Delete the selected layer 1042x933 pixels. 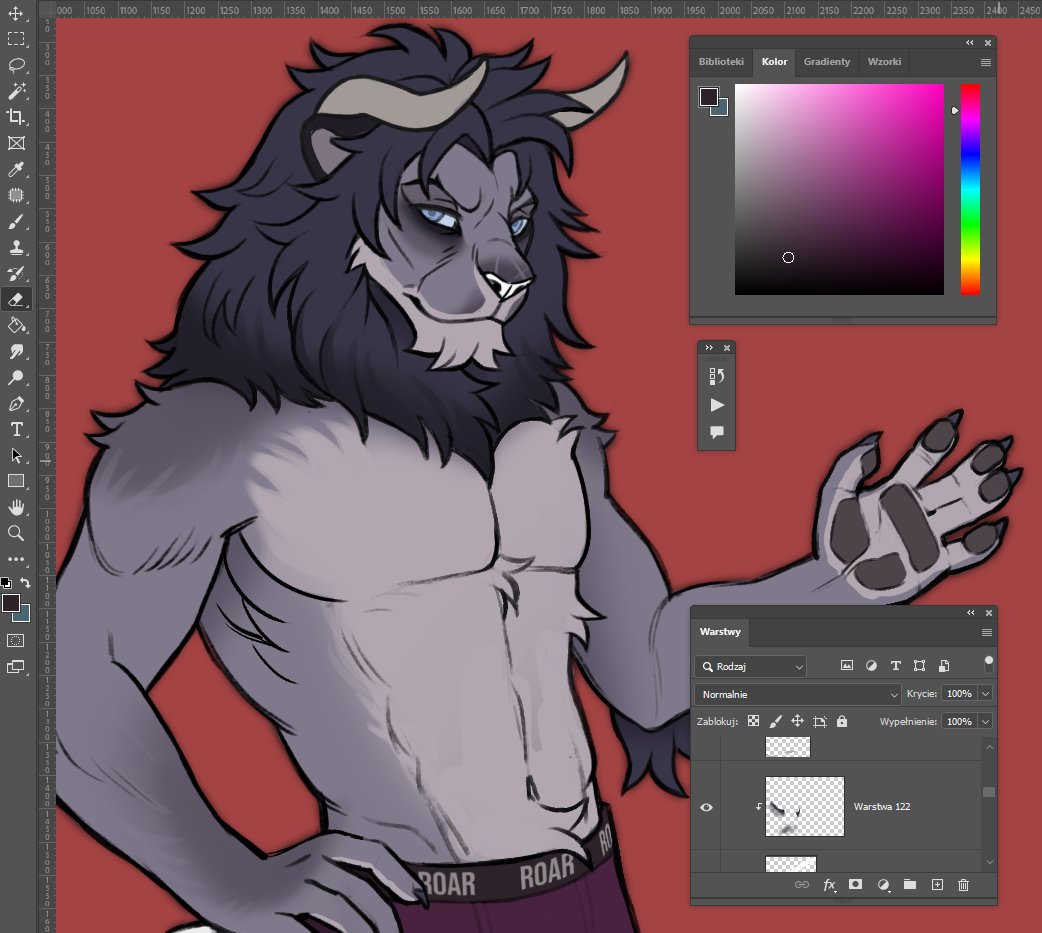tap(964, 884)
